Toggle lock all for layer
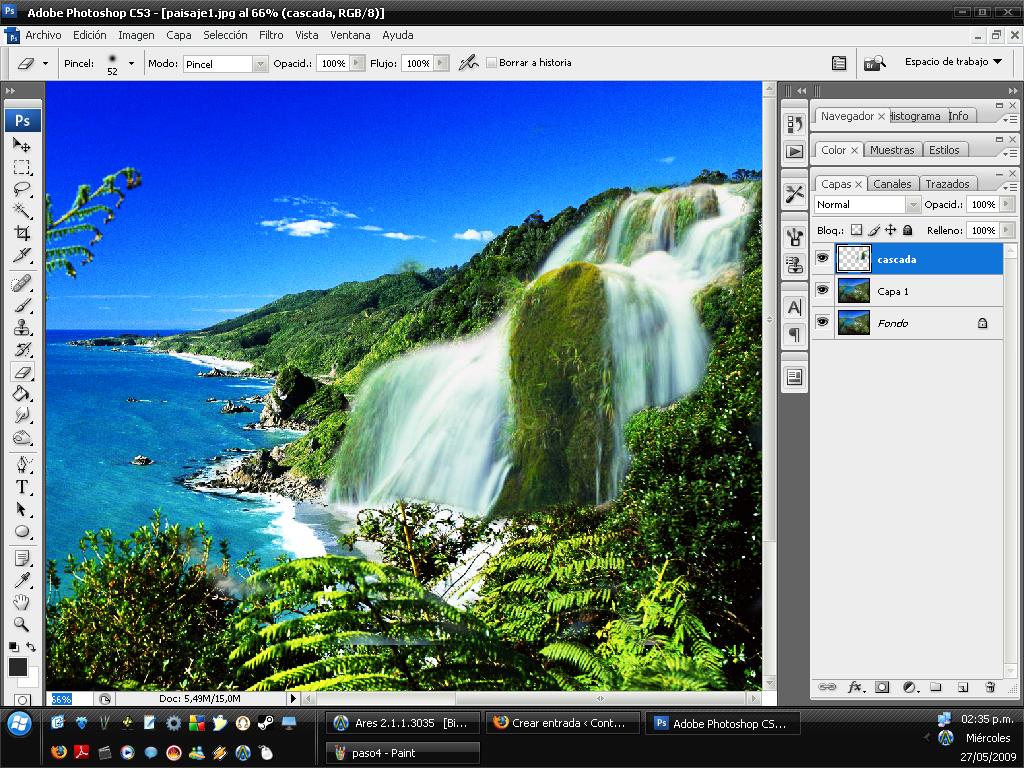This screenshot has height=768, width=1024. 907,230
